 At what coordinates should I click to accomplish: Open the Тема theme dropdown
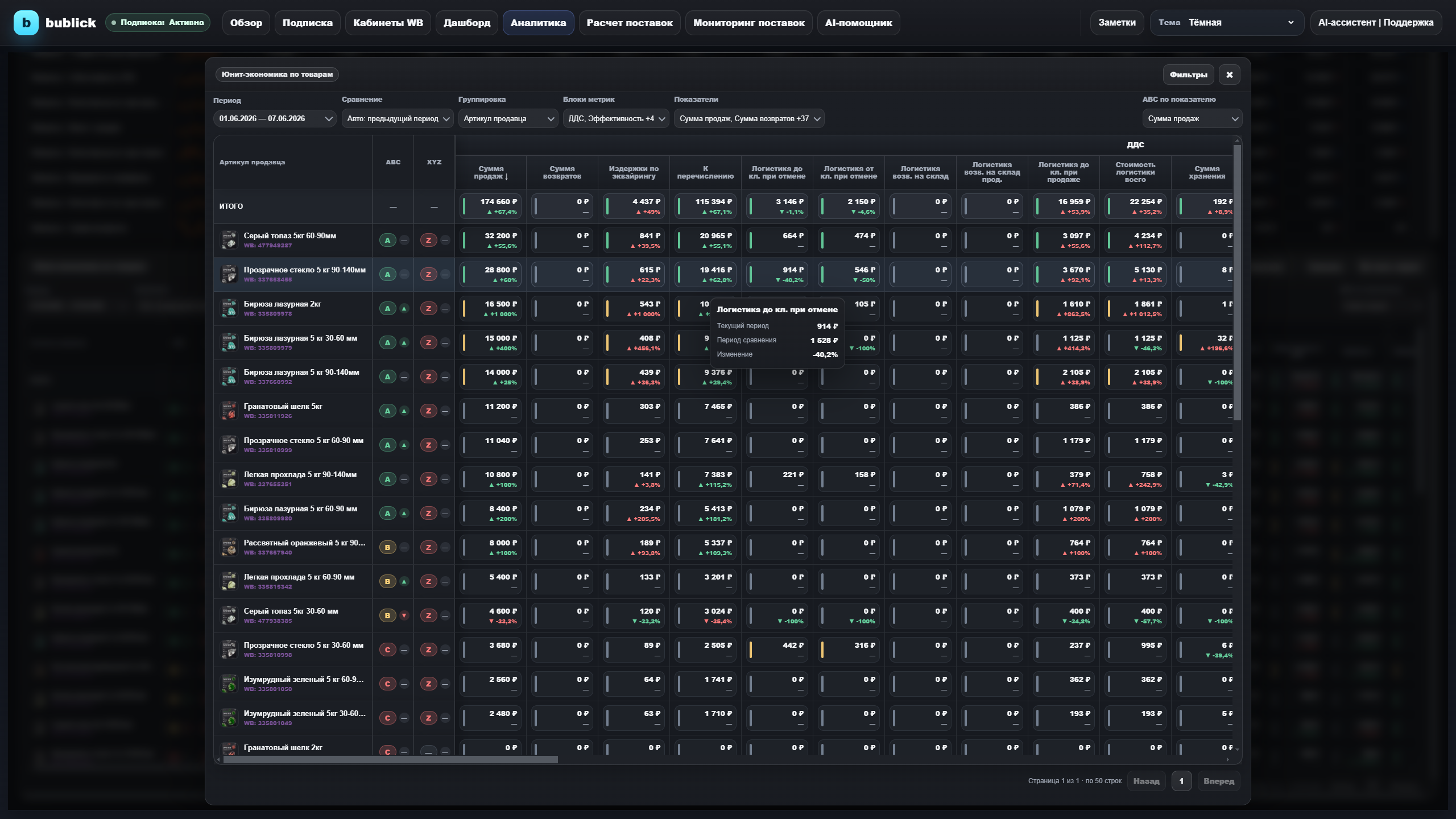pyautogui.click(x=1227, y=23)
